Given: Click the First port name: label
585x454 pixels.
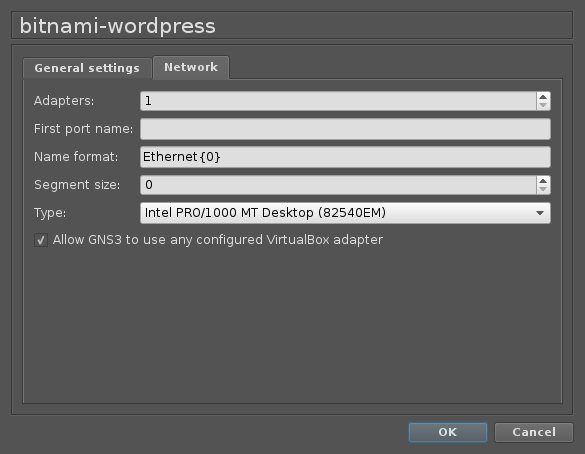Looking at the screenshot, I should [84, 129].
